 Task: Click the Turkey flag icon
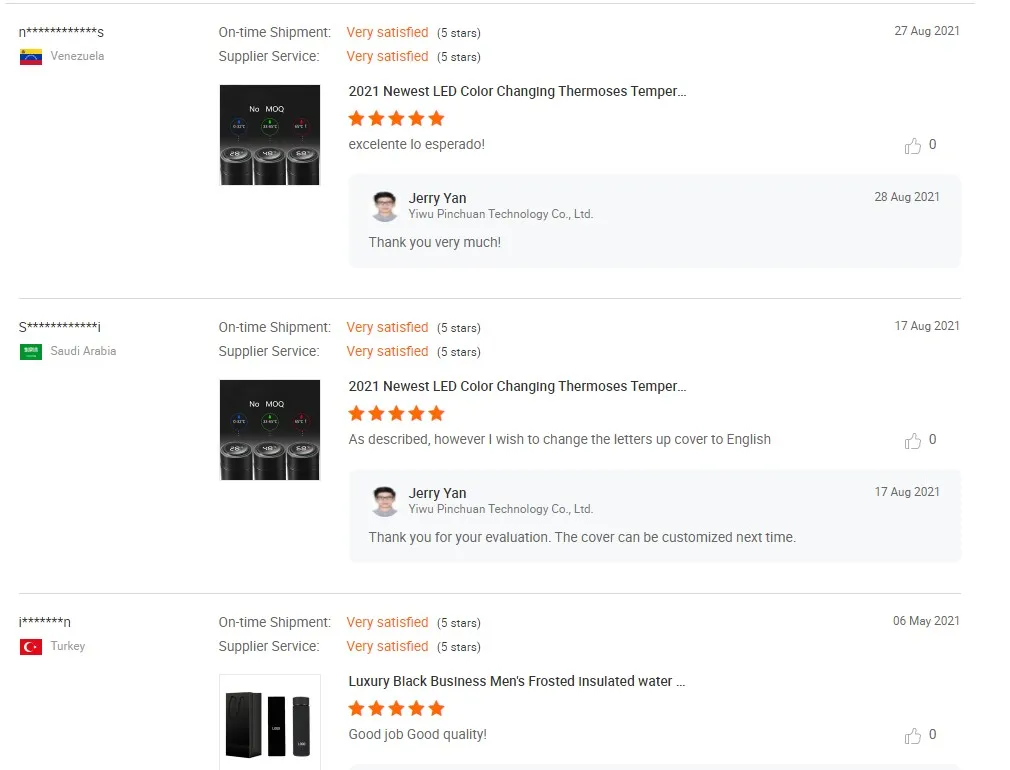(31, 647)
